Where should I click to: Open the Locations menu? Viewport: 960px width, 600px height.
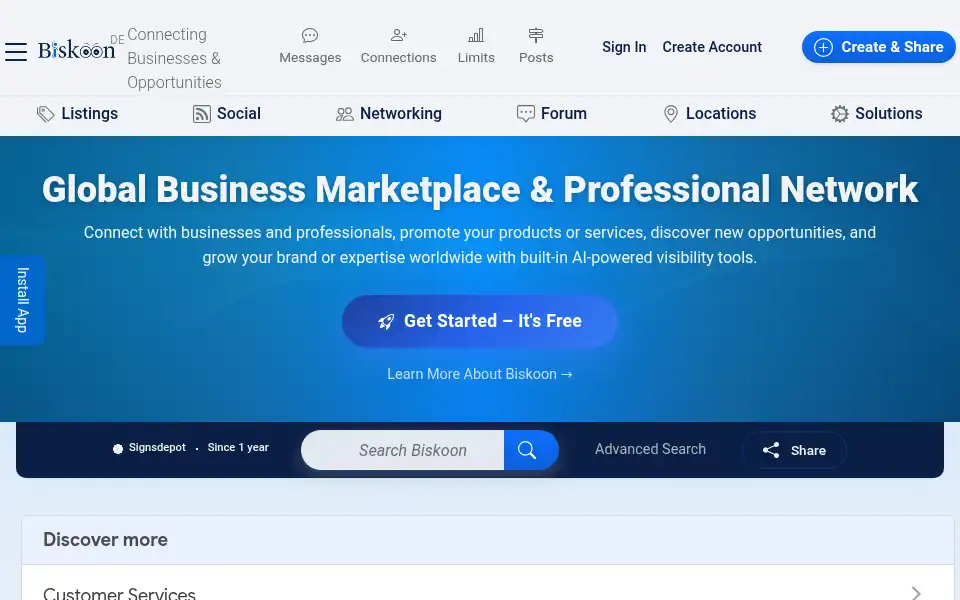click(710, 114)
